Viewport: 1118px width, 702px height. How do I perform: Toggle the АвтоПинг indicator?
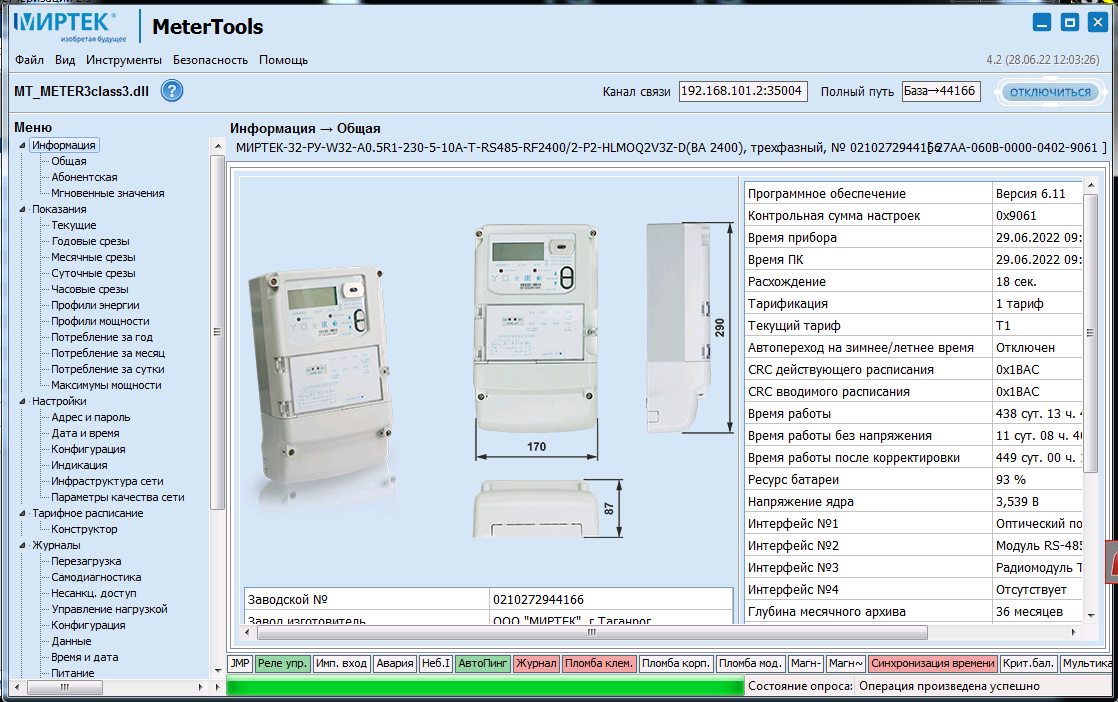(x=483, y=663)
